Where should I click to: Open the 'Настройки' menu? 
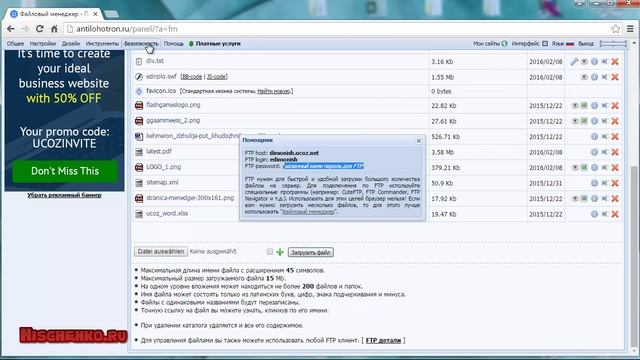click(42, 43)
